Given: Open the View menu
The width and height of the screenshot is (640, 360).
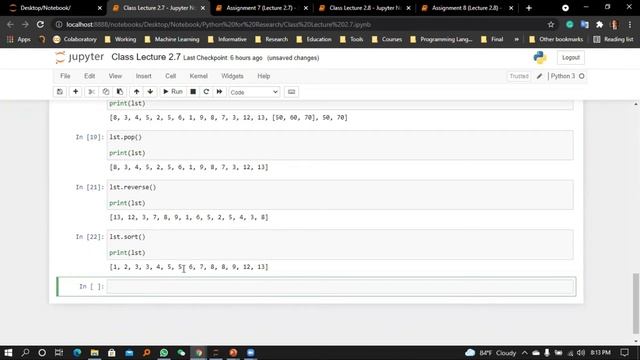Looking at the screenshot, I should 115,76.
